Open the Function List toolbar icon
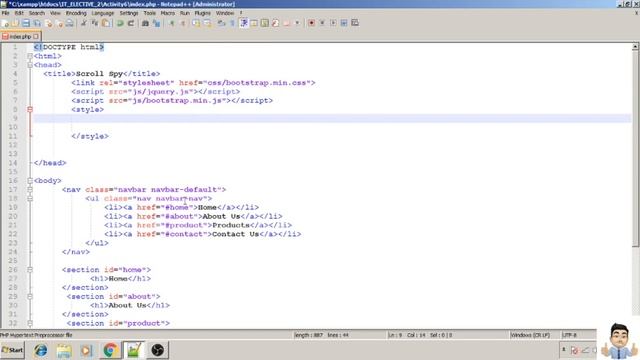Viewport: 640px width, 360px height. point(276,23)
